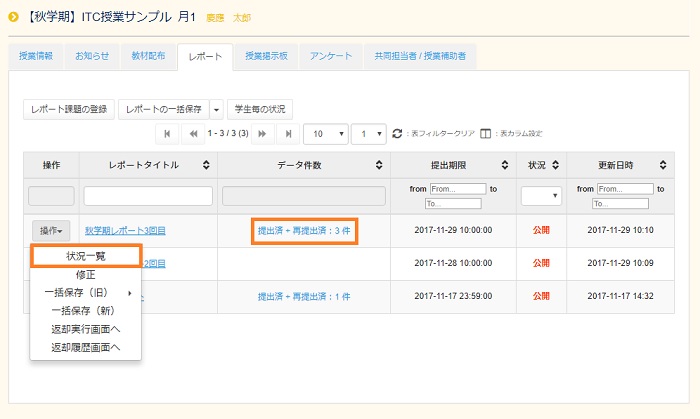Open the アンケート tab
Viewport: 700px width, 419px height.
pos(330,57)
